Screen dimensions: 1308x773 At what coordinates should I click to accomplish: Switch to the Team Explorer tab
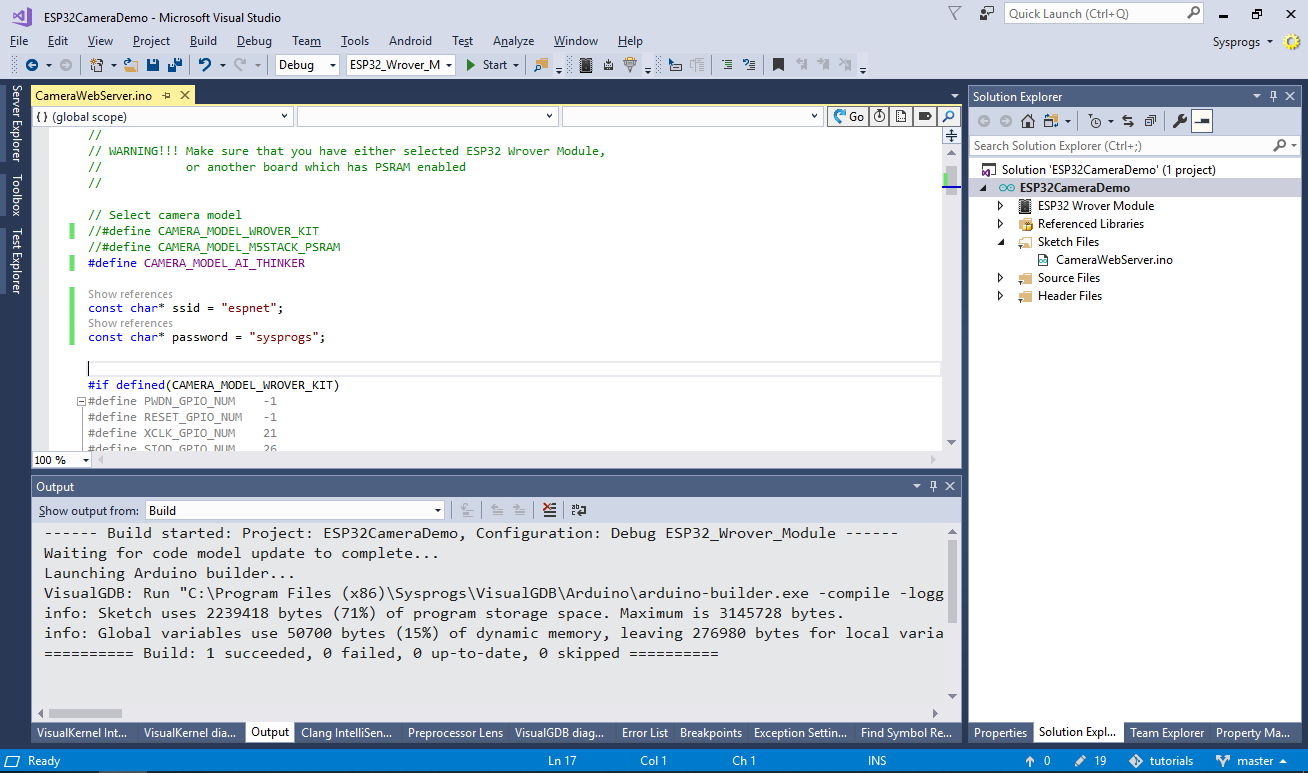click(x=1167, y=733)
